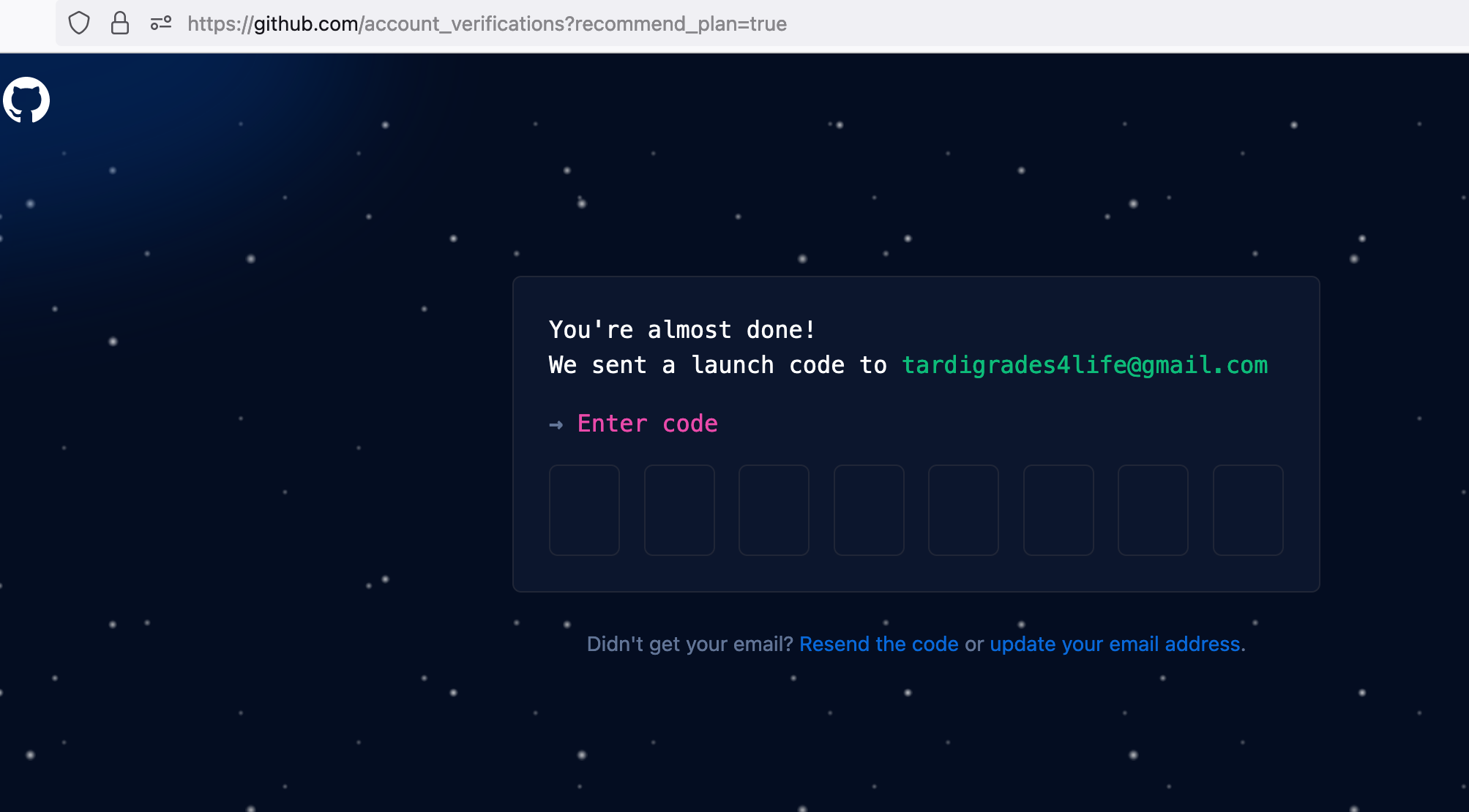Image resolution: width=1469 pixels, height=812 pixels.
Task: Click the Didn't get your email? text
Action: coord(689,644)
